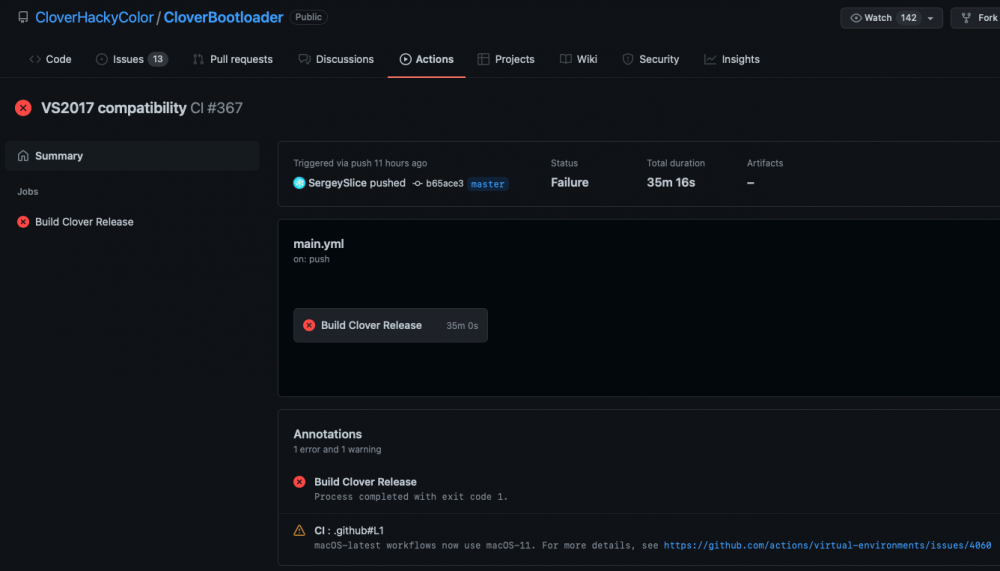
Task: Click the error icon in Annotations
Action: [x=299, y=482]
